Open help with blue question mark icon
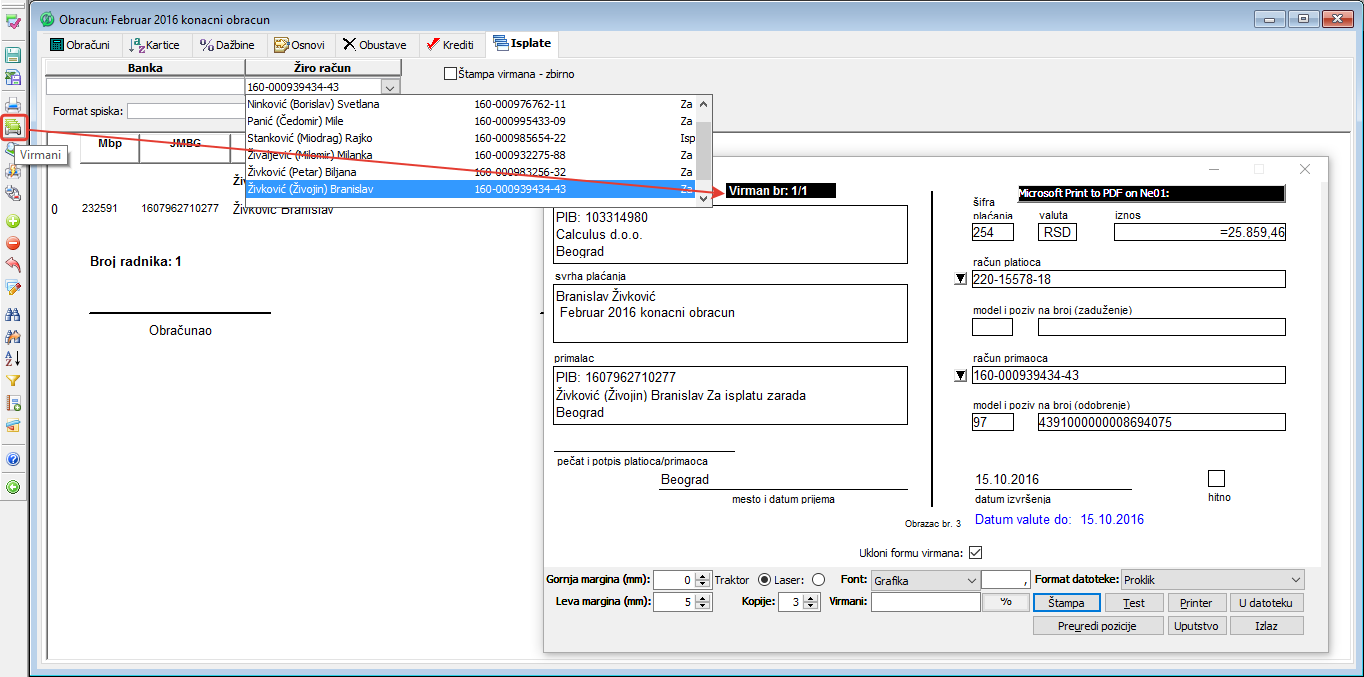Image resolution: width=1364 pixels, height=677 pixels. [13, 459]
